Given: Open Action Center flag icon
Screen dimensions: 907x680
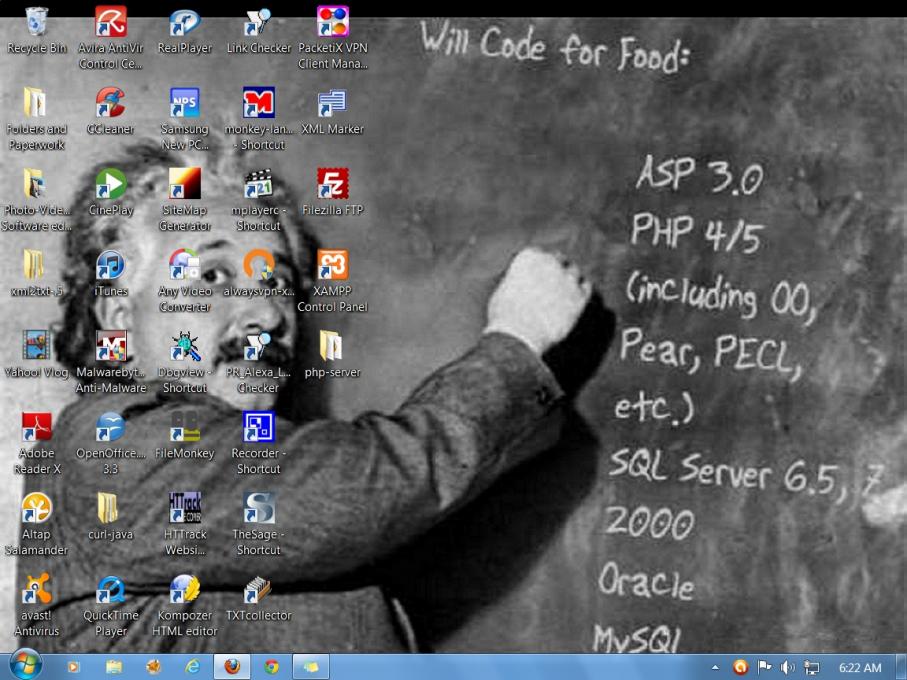Looking at the screenshot, I should (x=764, y=667).
